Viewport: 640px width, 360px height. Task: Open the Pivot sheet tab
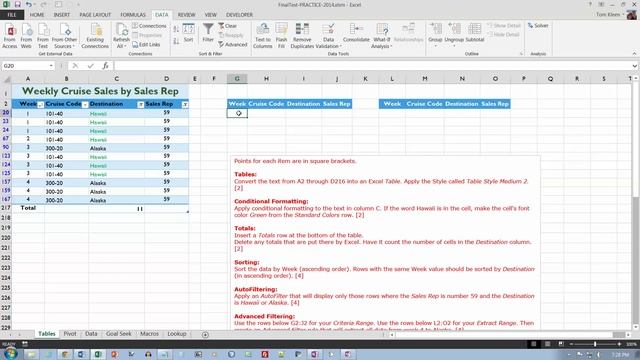tap(70, 334)
